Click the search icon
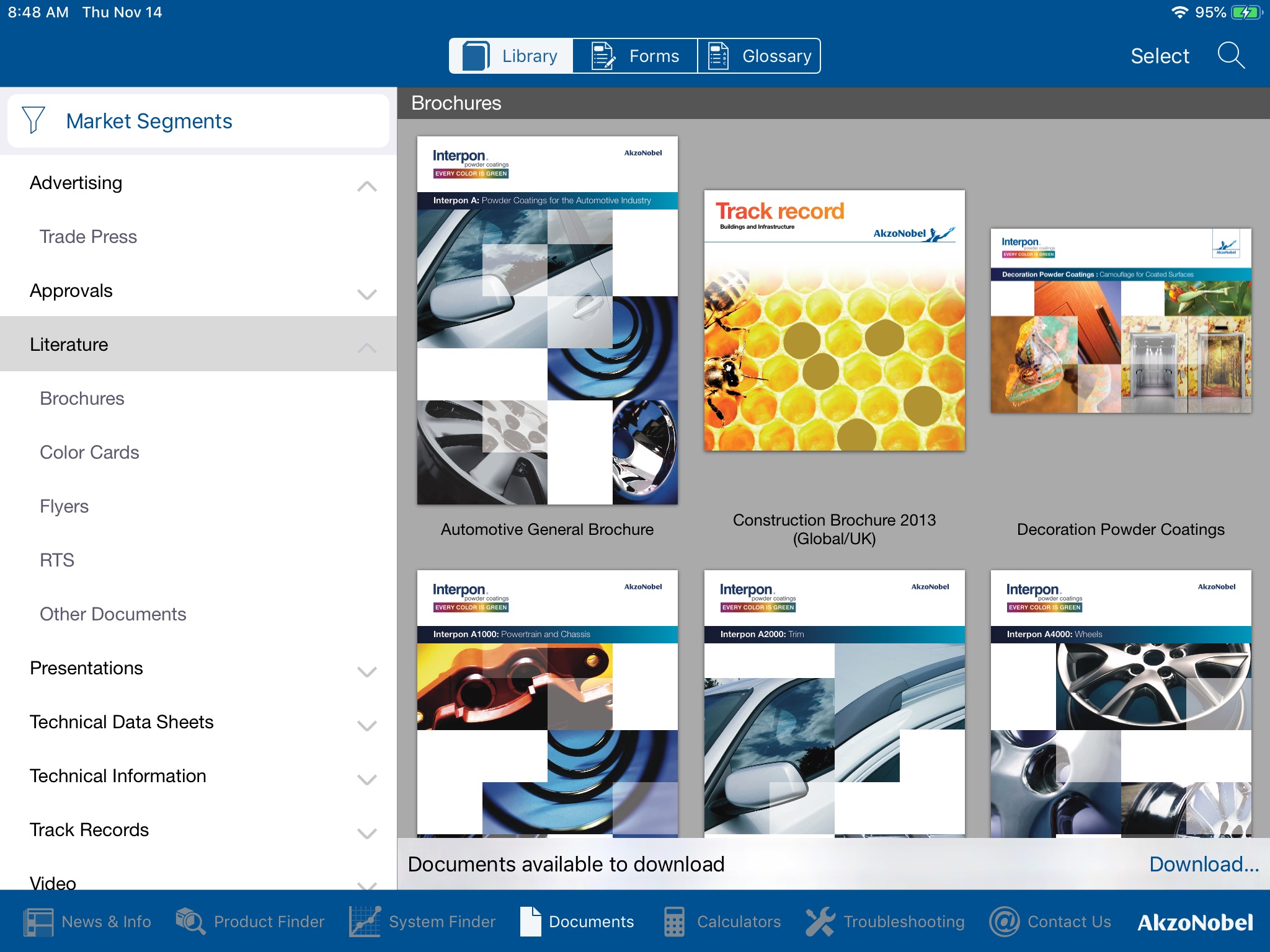The image size is (1270, 952). tap(1231, 55)
